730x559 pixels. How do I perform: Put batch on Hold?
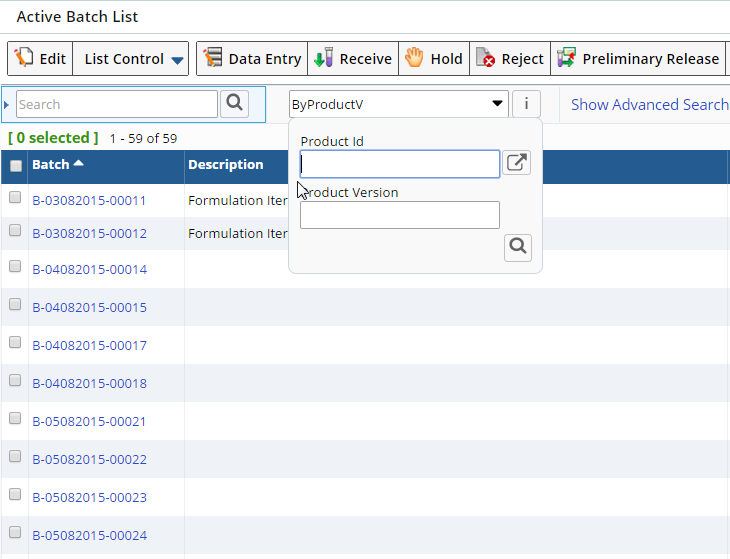434,59
